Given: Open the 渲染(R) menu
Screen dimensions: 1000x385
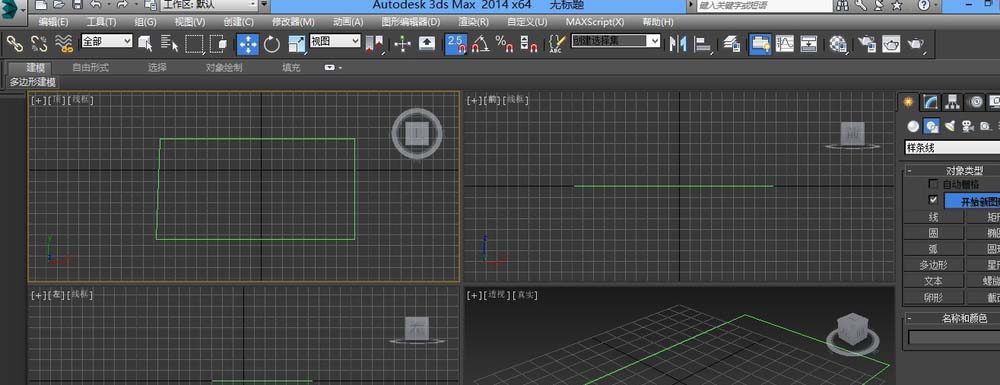Looking at the screenshot, I should (x=474, y=22).
